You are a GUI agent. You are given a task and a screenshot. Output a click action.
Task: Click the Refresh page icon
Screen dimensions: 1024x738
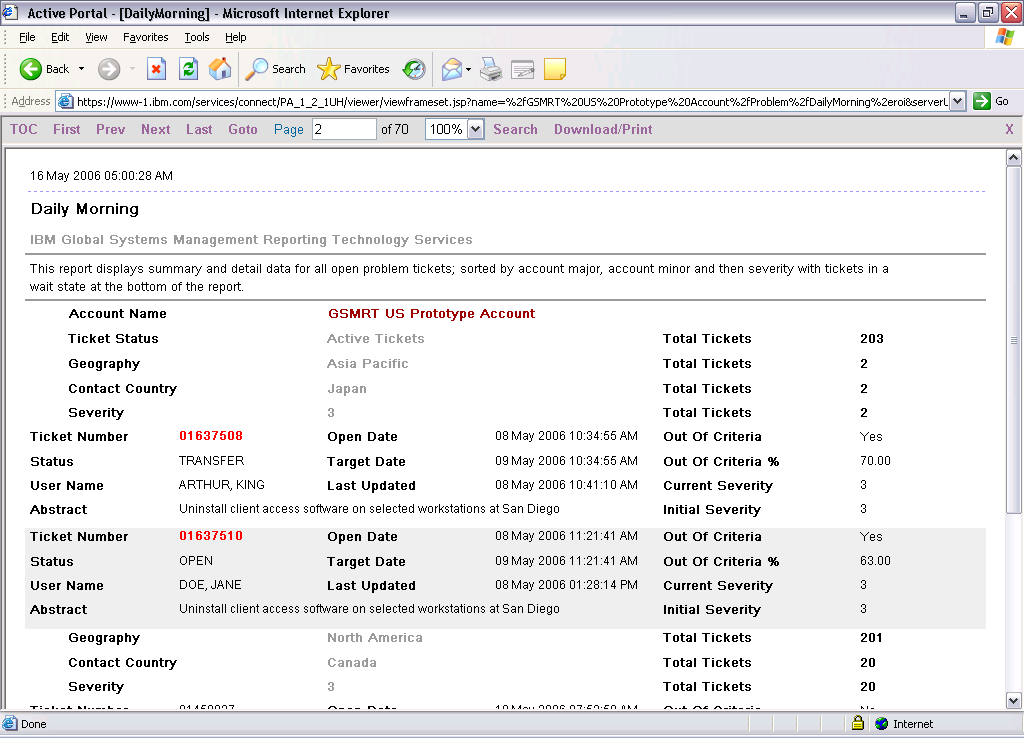(189, 69)
